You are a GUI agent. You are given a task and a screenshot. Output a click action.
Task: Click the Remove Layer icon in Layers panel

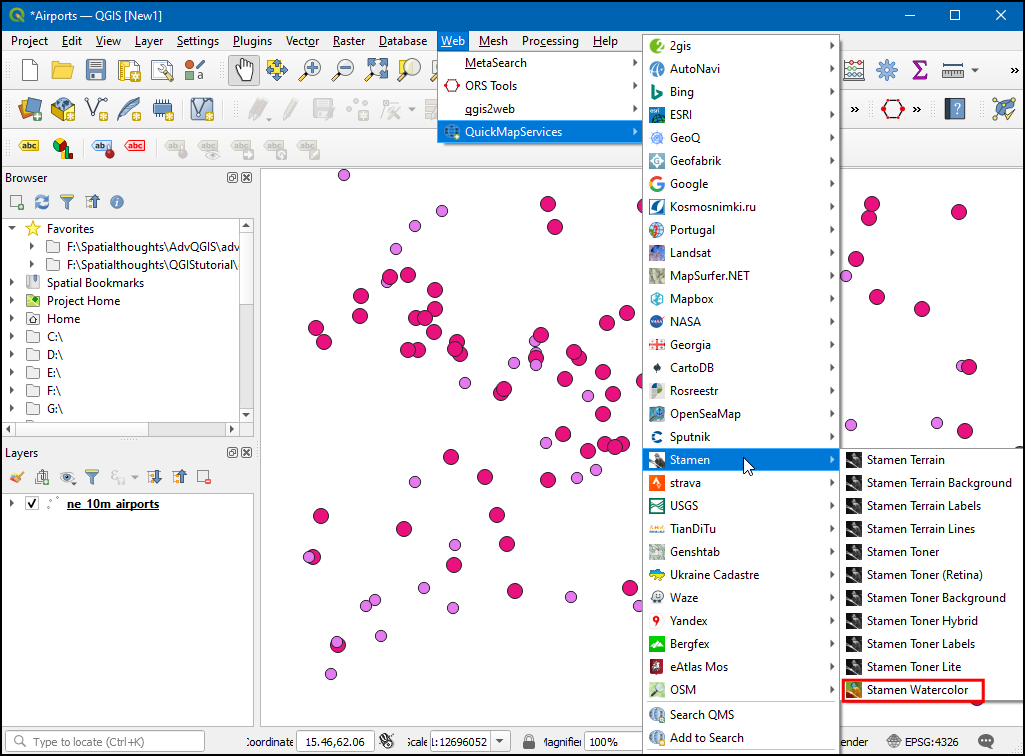coord(204,477)
